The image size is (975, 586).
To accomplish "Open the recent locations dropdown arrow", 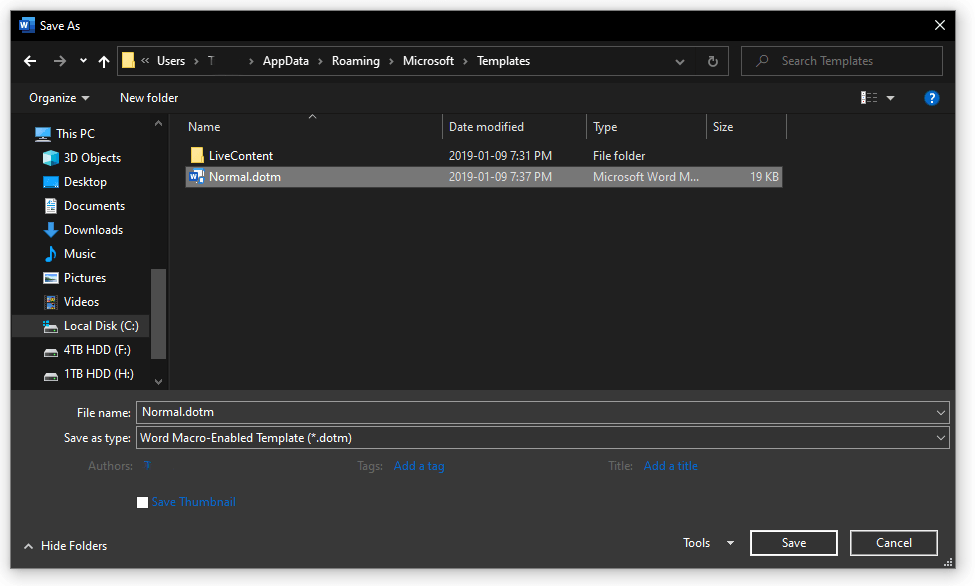I will click(83, 61).
